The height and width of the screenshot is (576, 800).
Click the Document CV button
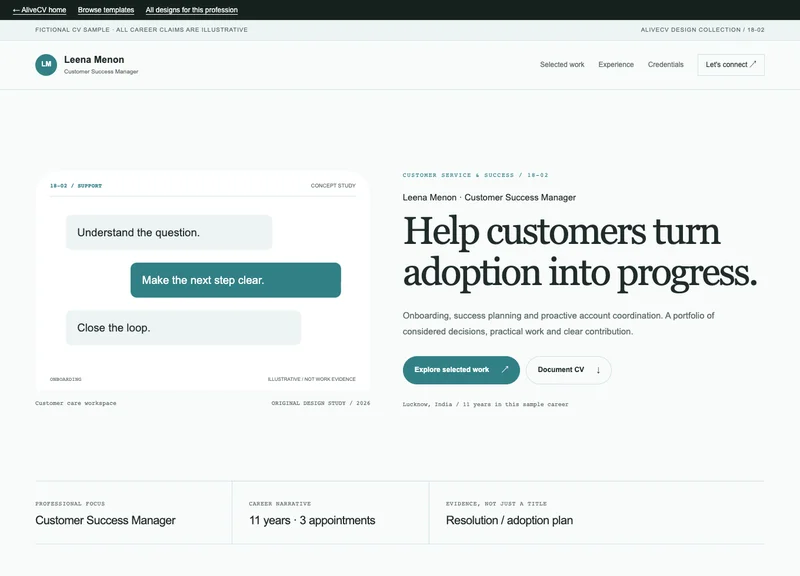568,370
